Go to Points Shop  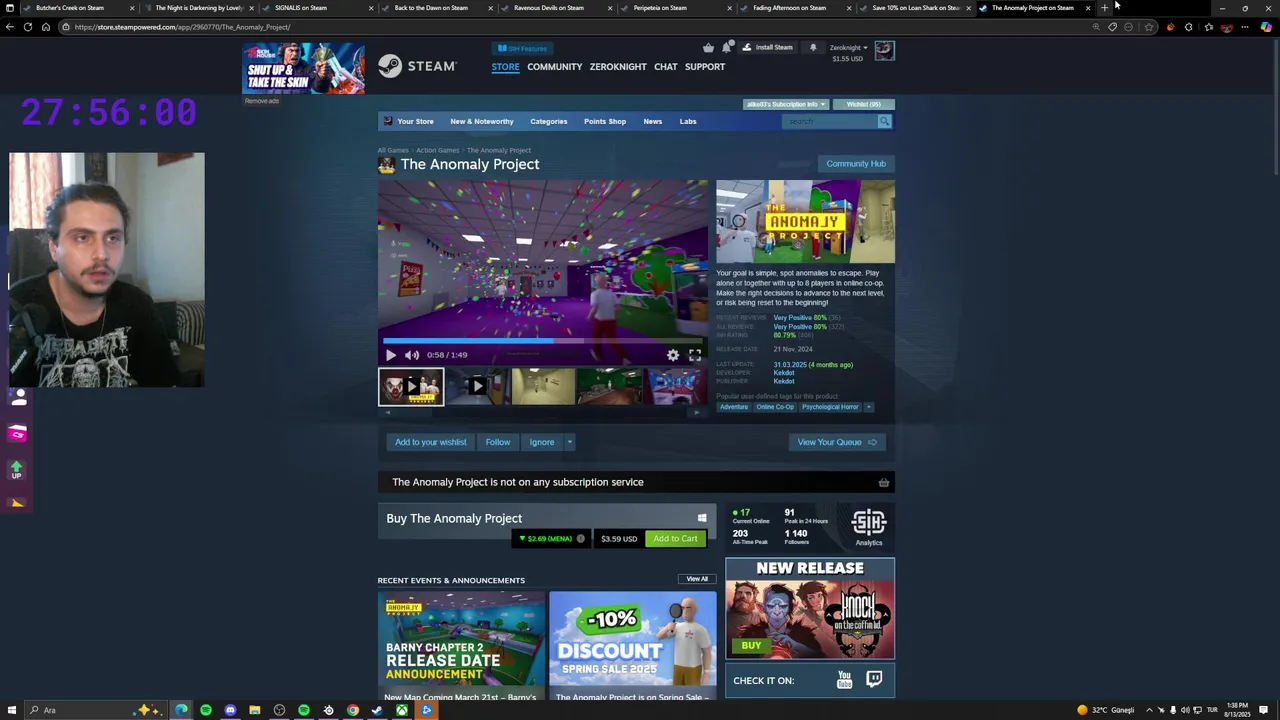tap(605, 122)
